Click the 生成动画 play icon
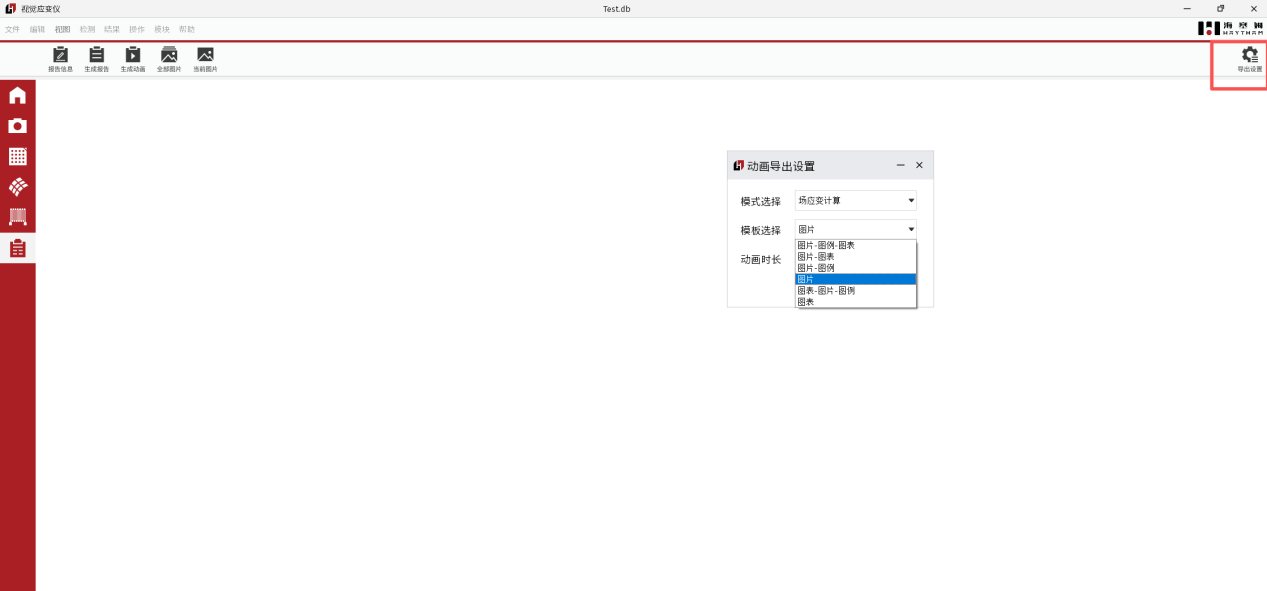1267x591 pixels. point(133,56)
